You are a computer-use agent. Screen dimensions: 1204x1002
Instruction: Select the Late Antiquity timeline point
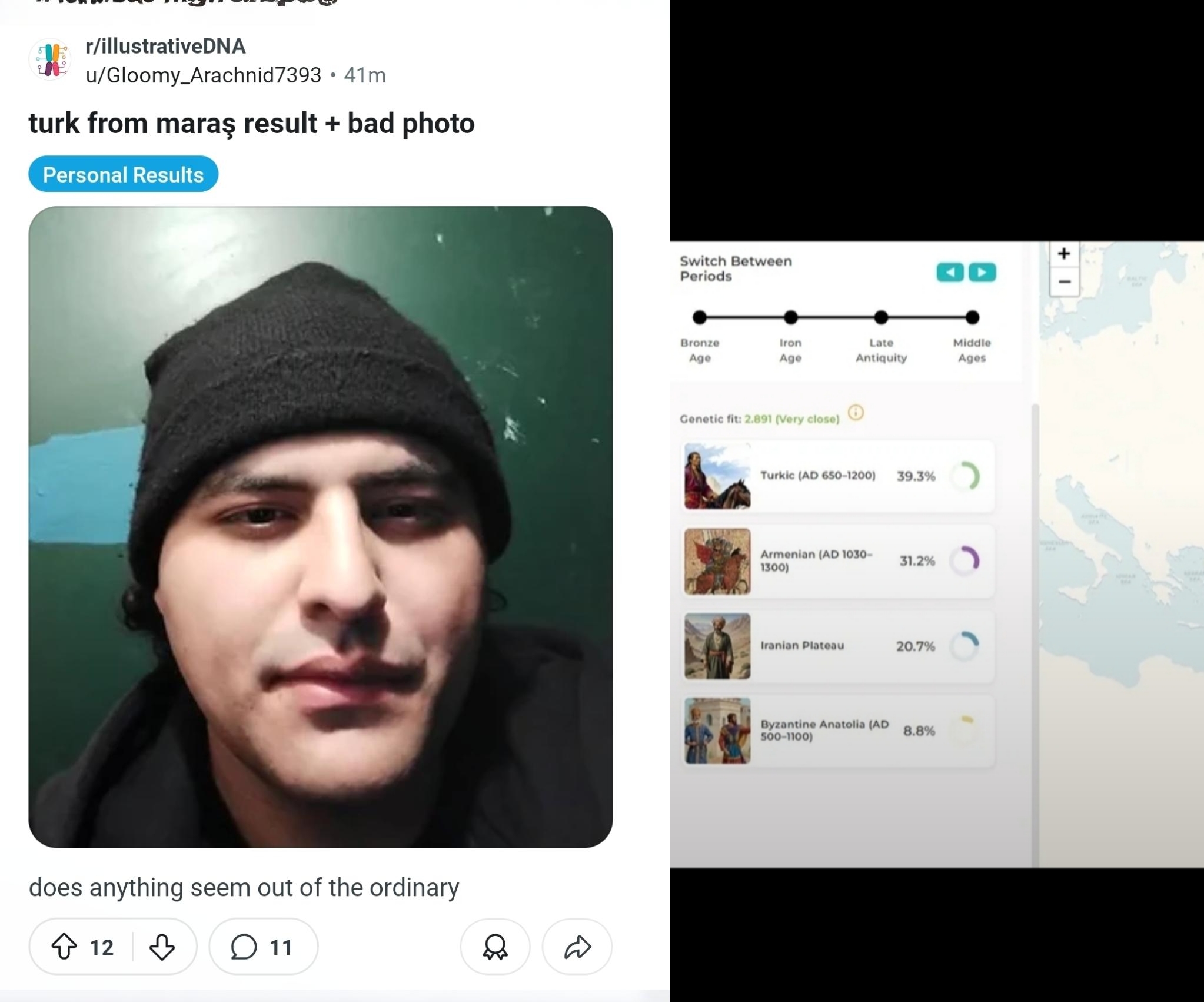tap(881, 317)
